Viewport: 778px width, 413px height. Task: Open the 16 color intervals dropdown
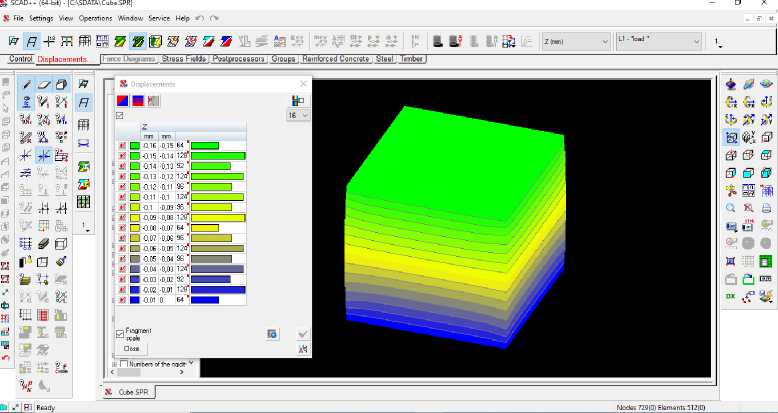(298, 115)
